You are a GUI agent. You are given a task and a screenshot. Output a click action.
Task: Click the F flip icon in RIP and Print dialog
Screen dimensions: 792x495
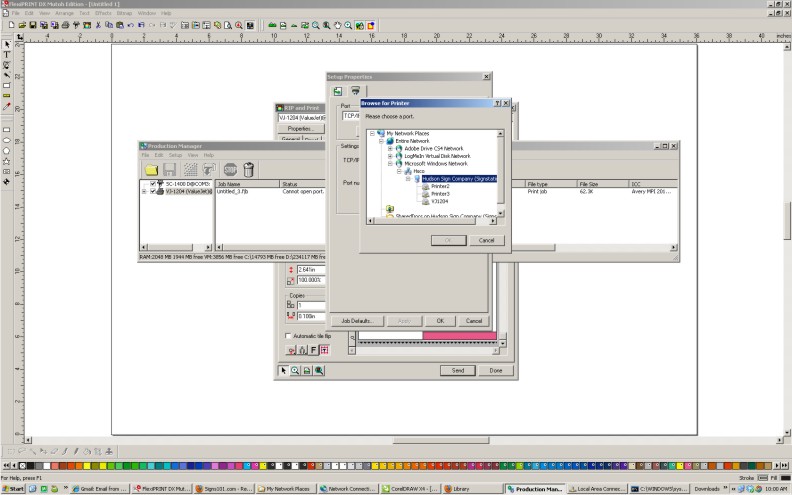point(313,350)
